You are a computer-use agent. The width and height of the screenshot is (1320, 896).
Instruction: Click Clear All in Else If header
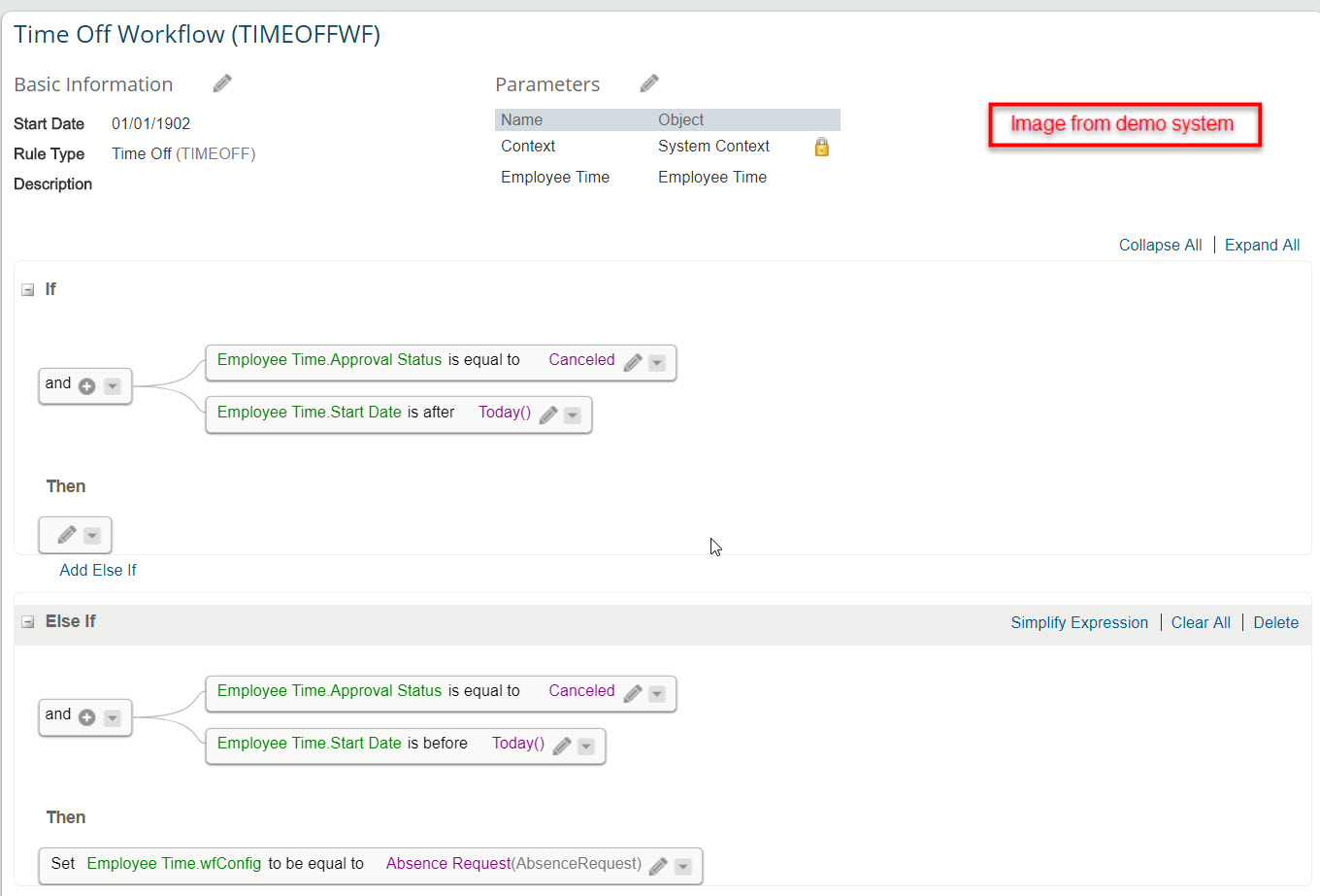pos(1201,622)
